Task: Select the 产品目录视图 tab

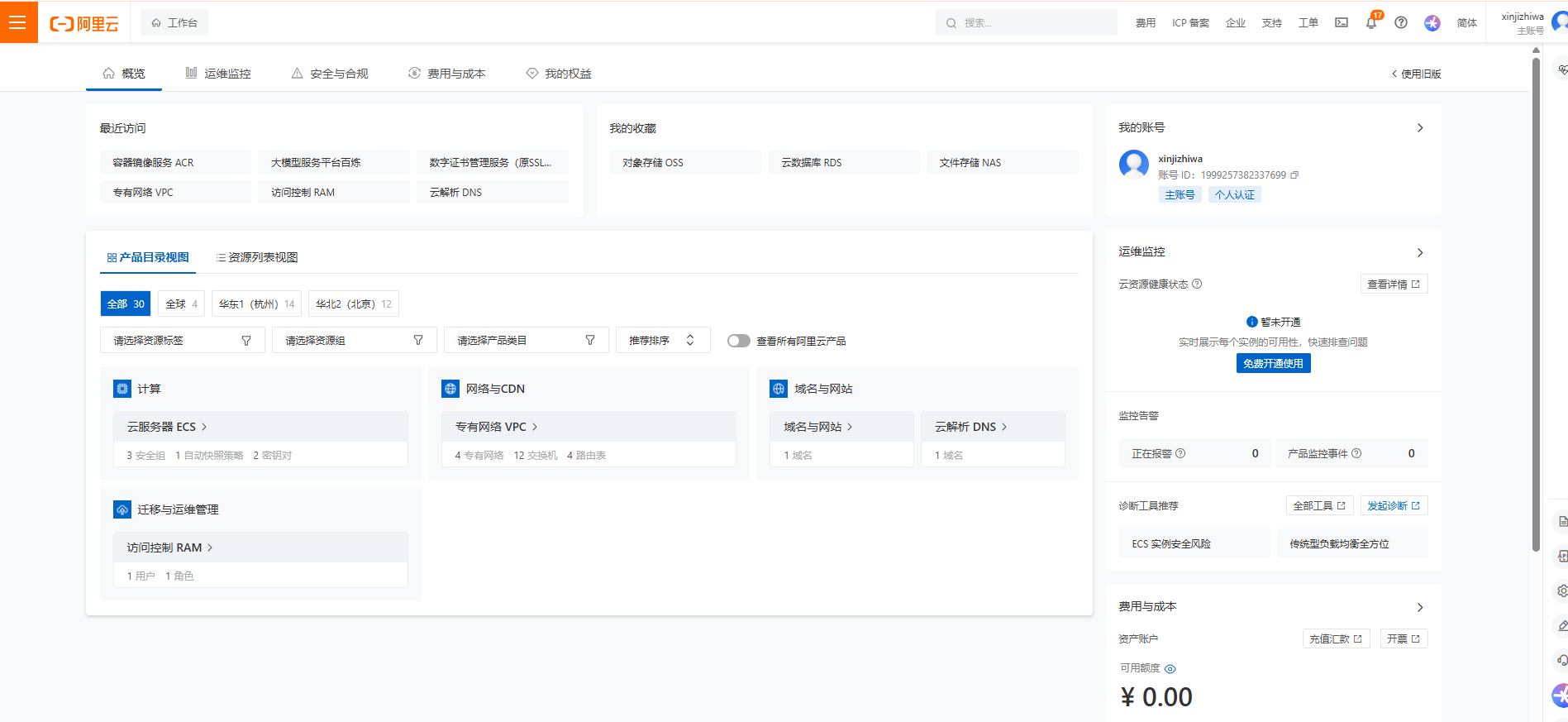Action: (148, 257)
